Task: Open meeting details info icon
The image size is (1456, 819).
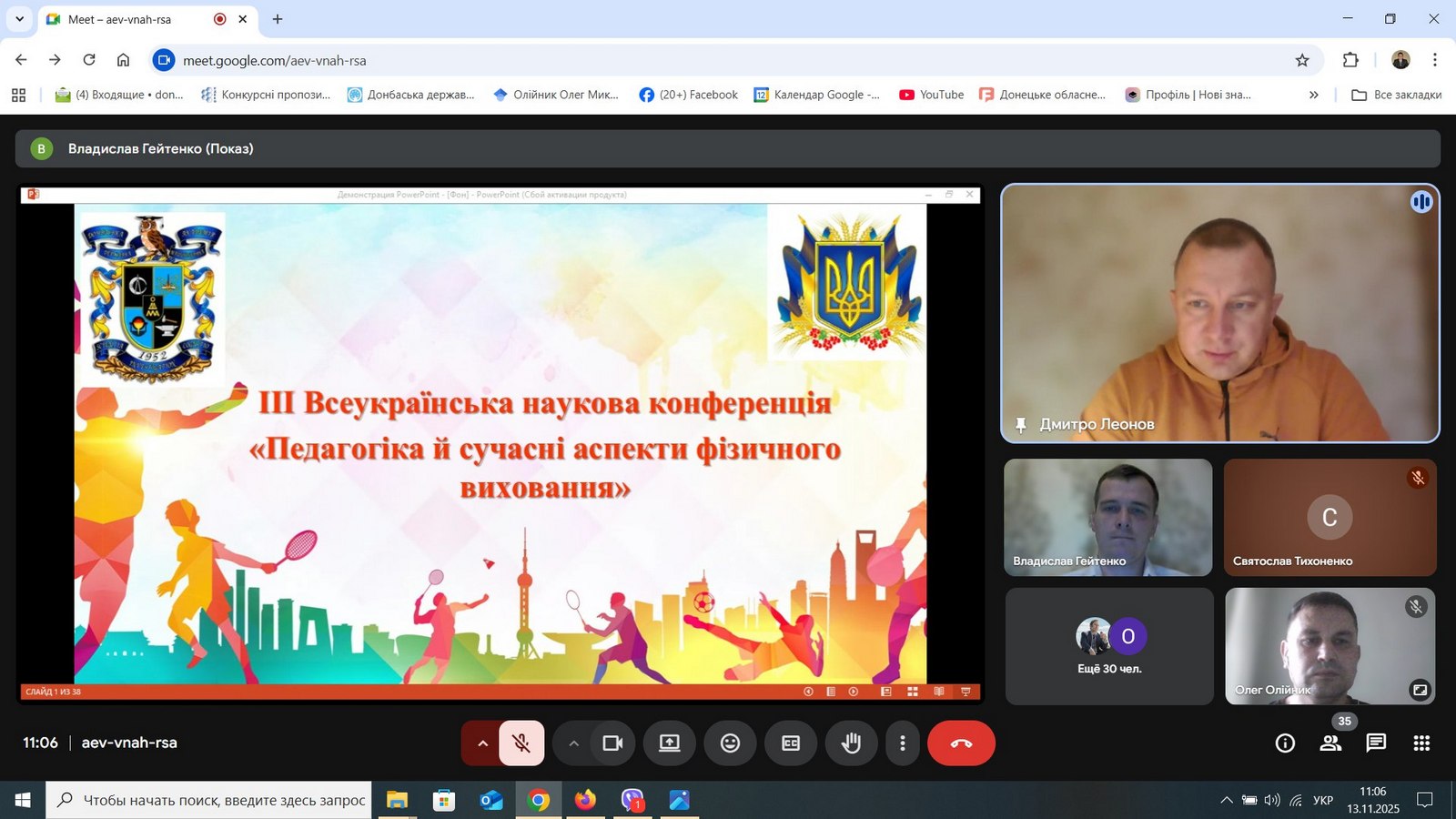Action: pyautogui.click(x=1285, y=743)
